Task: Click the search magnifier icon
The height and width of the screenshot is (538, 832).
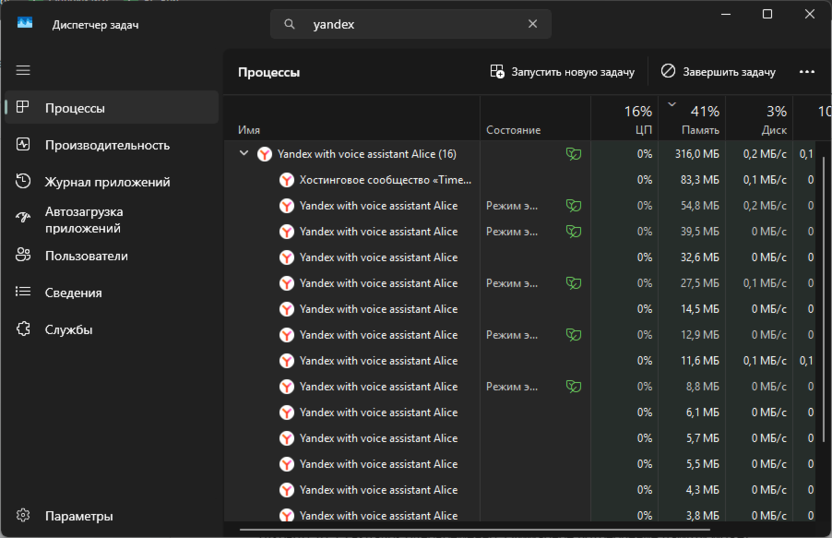Action: (x=290, y=24)
